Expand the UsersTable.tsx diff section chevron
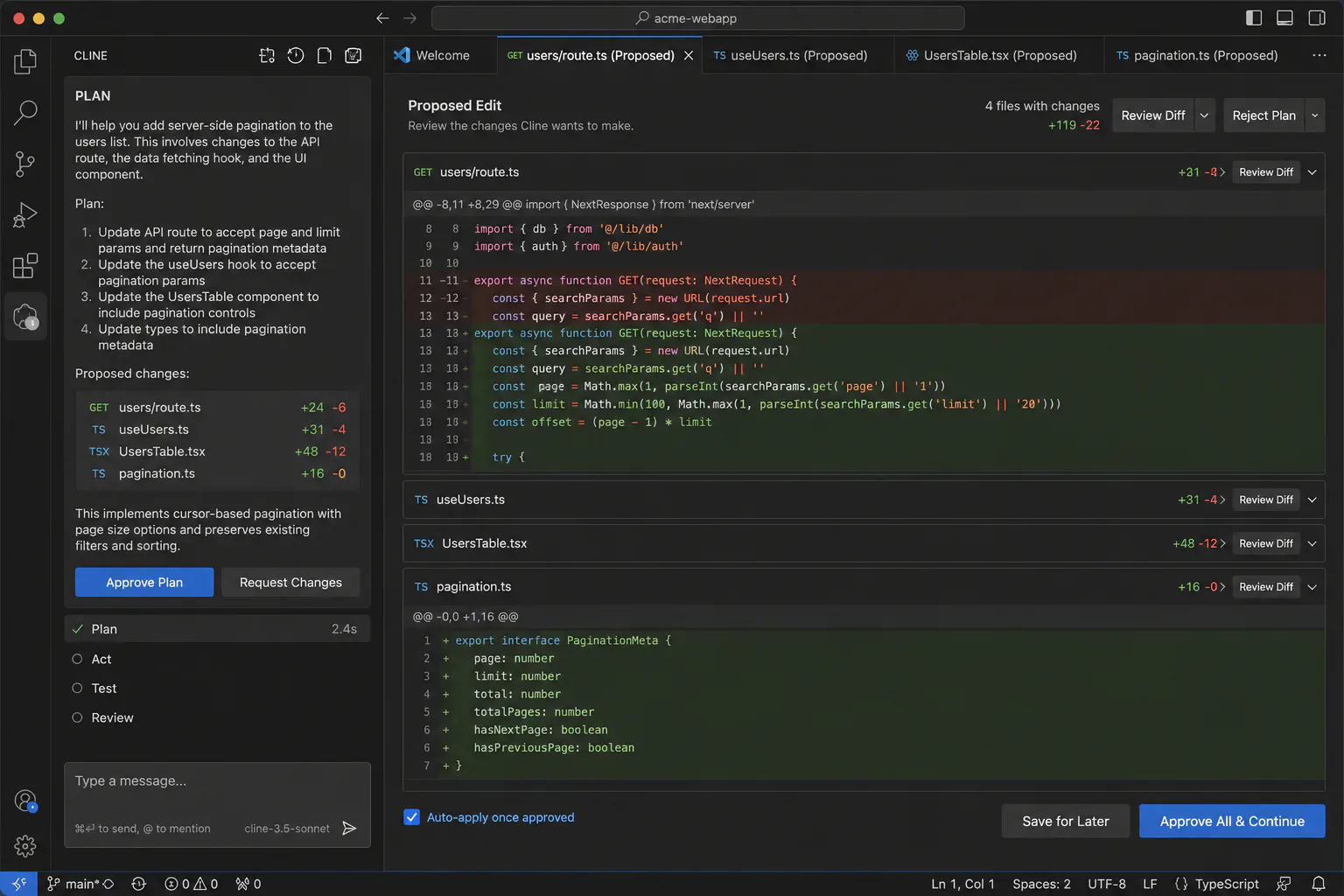This screenshot has width=1344, height=896. coord(1312,543)
